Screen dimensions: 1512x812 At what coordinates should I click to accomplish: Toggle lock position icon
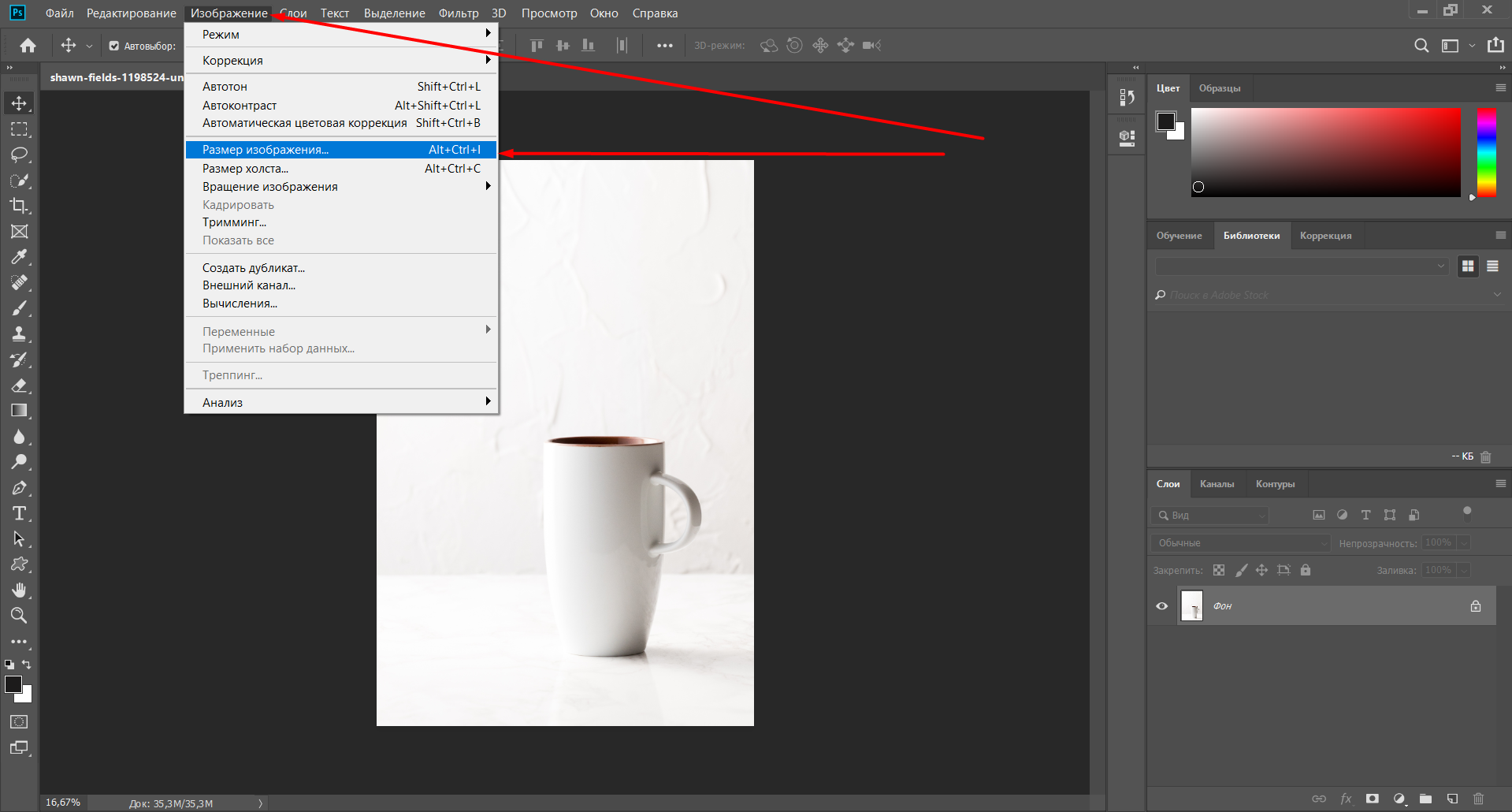pyautogui.click(x=1262, y=570)
